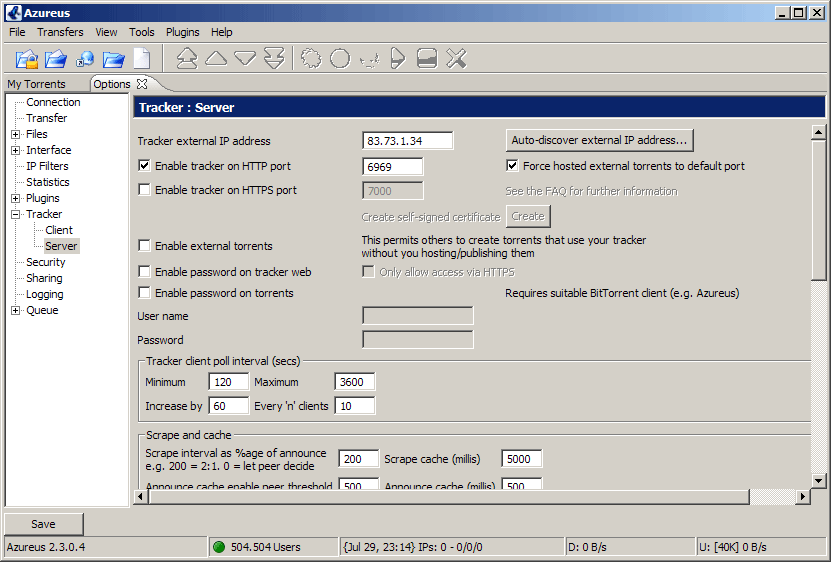Select Statistics in the options tree
Image resolution: width=831 pixels, height=562 pixels.
[48, 182]
